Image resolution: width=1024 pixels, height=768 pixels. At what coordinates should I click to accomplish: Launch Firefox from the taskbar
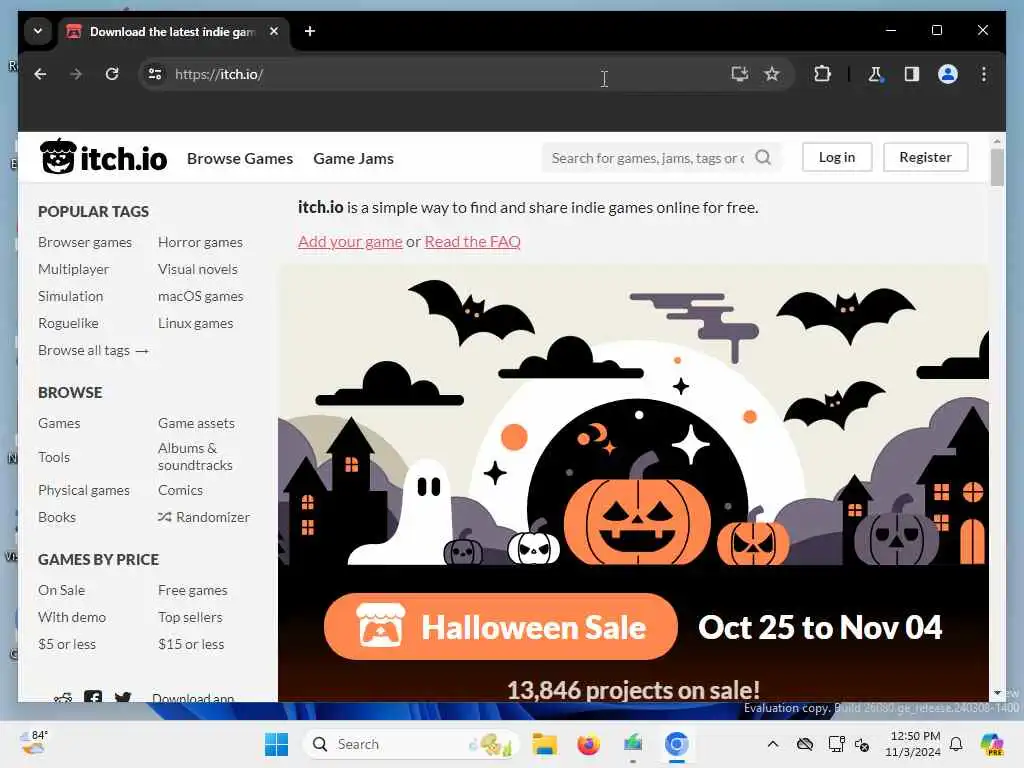588,744
